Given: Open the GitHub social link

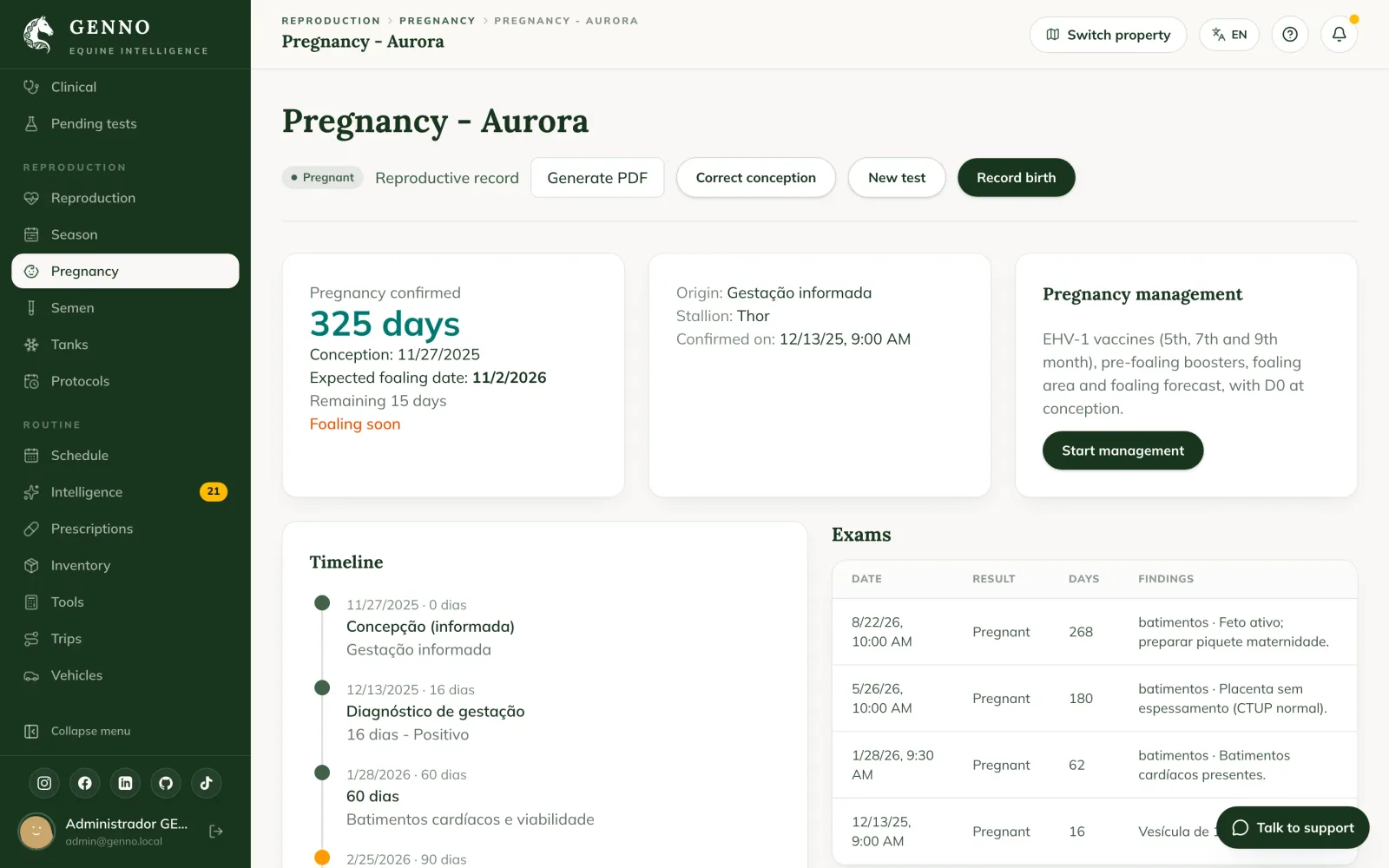Looking at the screenshot, I should pyautogui.click(x=166, y=783).
